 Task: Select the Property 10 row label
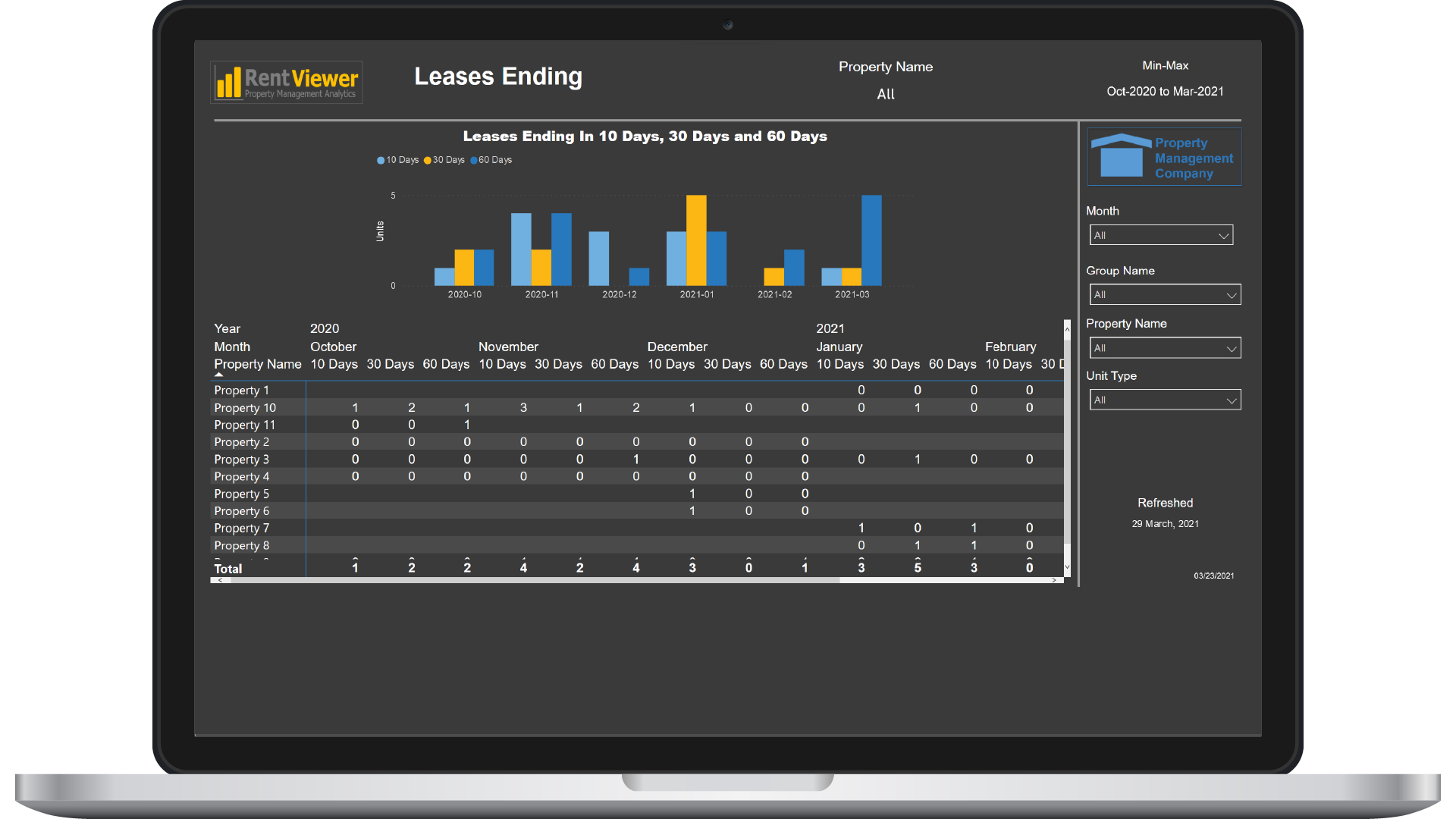point(245,408)
